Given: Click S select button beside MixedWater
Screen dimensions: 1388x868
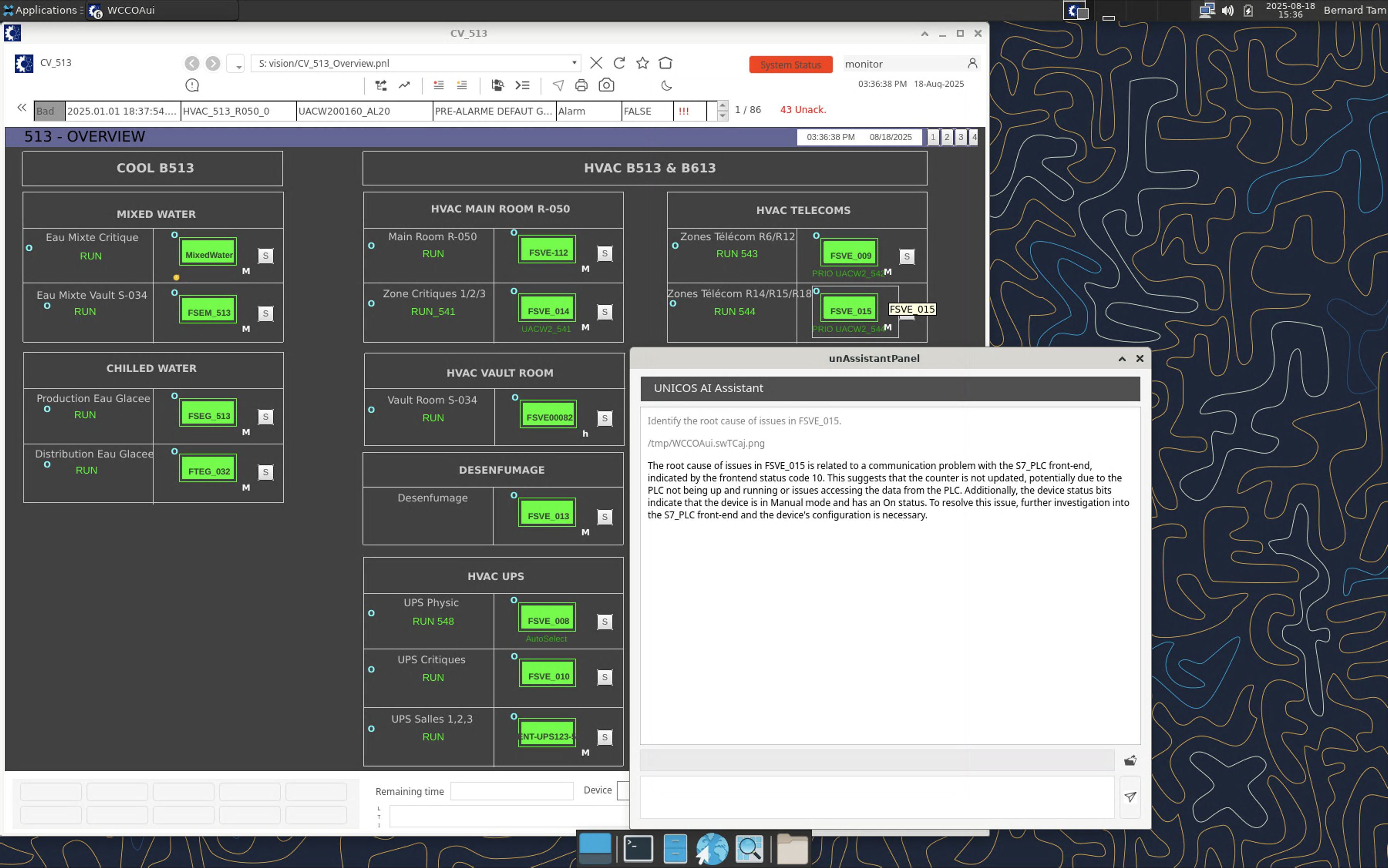Looking at the screenshot, I should pyautogui.click(x=265, y=256).
